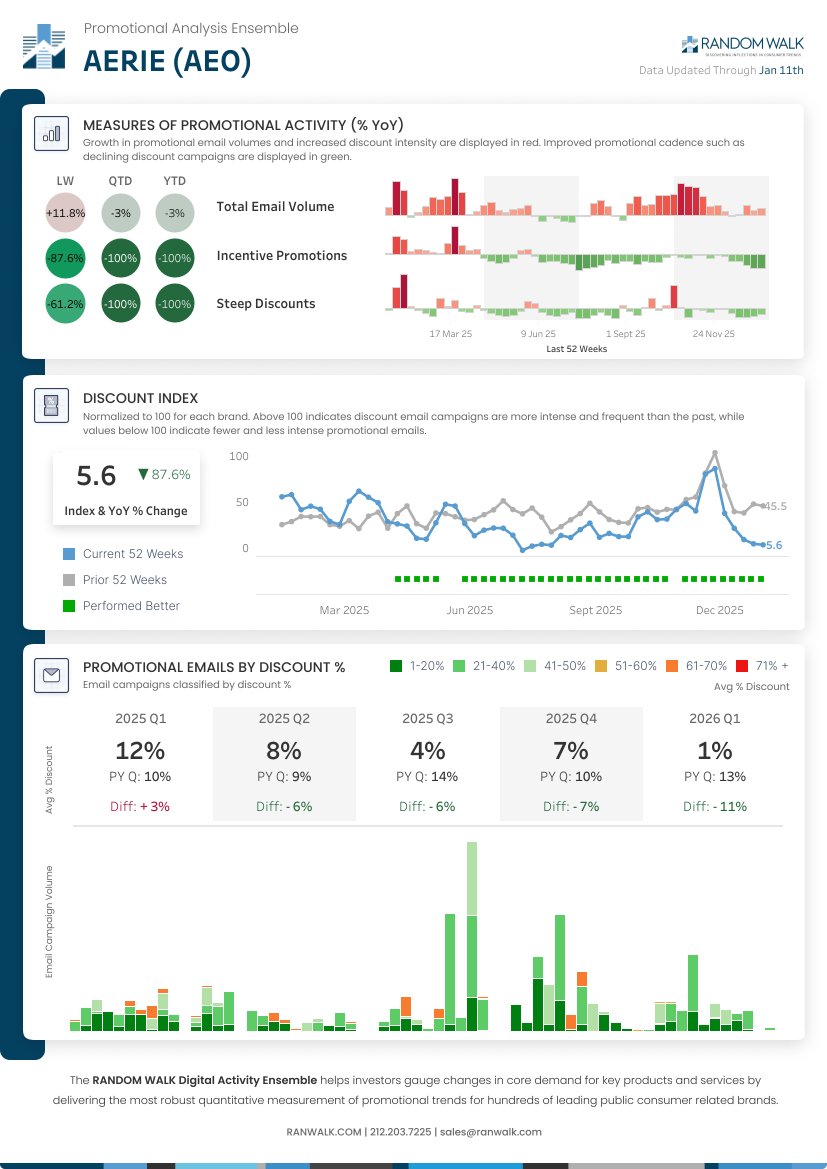Viewport: 827px width, 1169px height.
Task: Click the 12% average discount for 2025 Q1
Action: click(x=141, y=750)
